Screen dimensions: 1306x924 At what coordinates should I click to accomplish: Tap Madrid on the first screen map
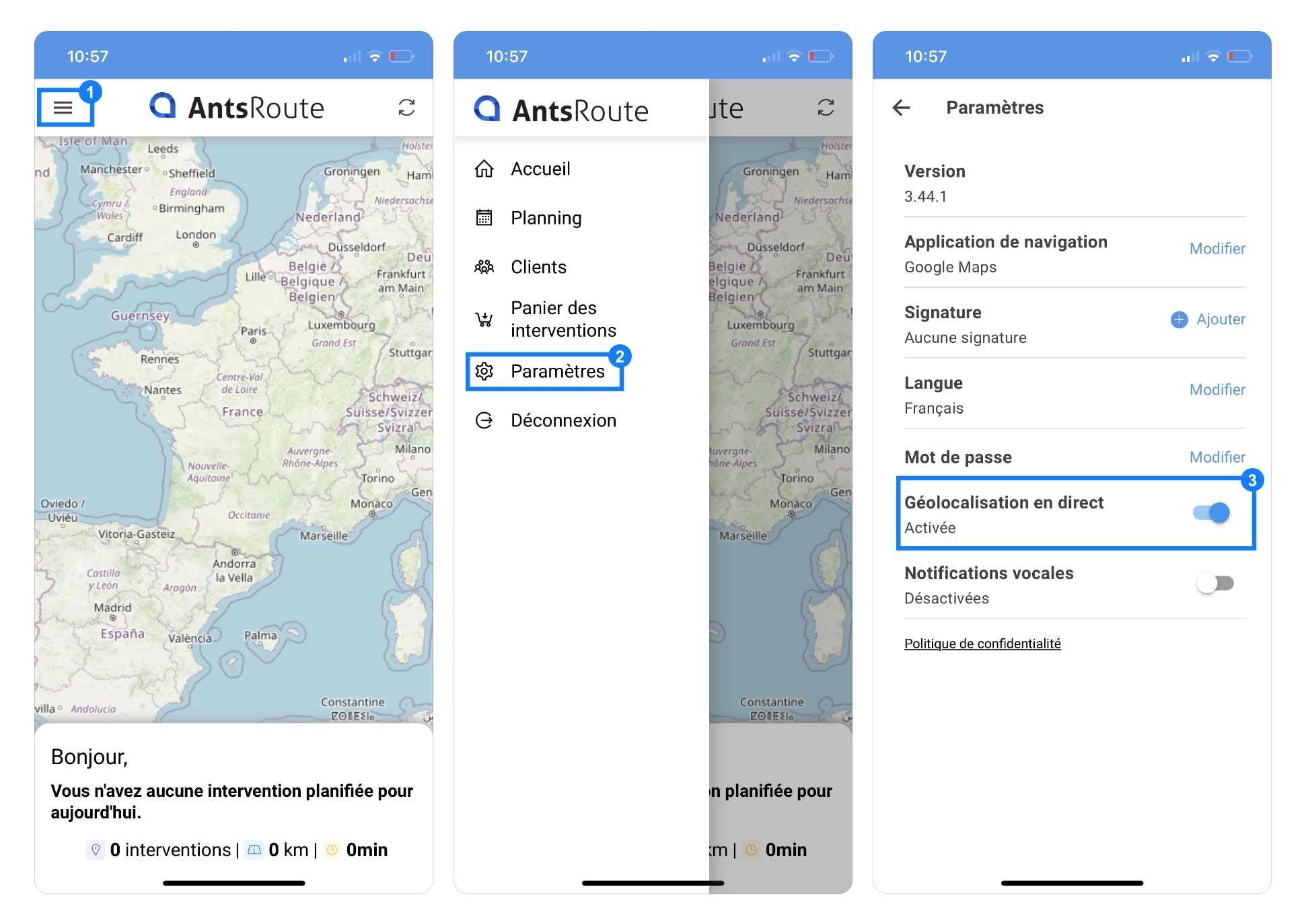[x=112, y=608]
